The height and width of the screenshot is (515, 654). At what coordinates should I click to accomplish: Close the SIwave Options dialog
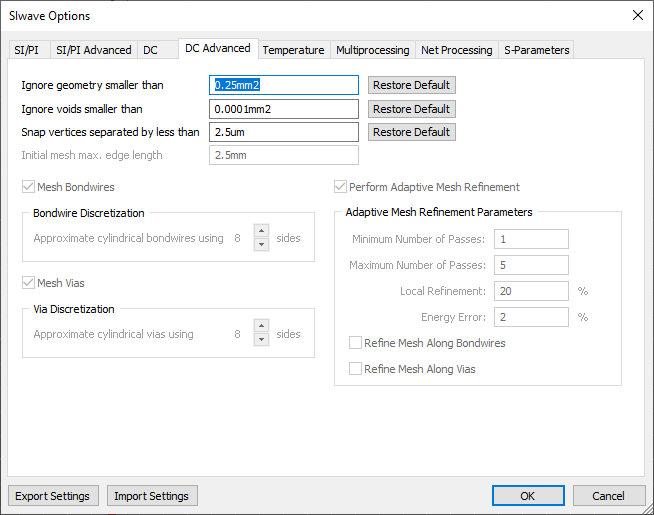tap(638, 15)
